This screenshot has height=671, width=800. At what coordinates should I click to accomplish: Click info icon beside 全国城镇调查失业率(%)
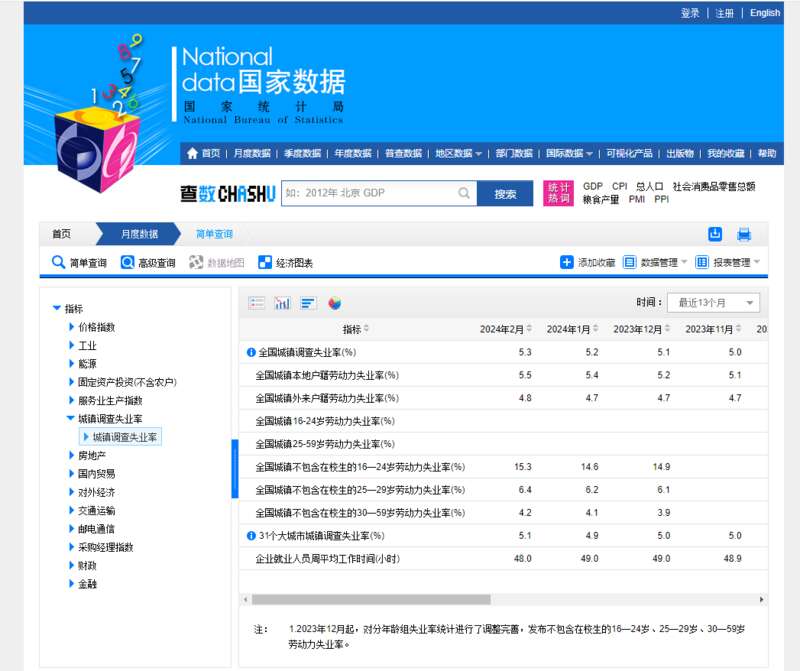pyautogui.click(x=251, y=352)
